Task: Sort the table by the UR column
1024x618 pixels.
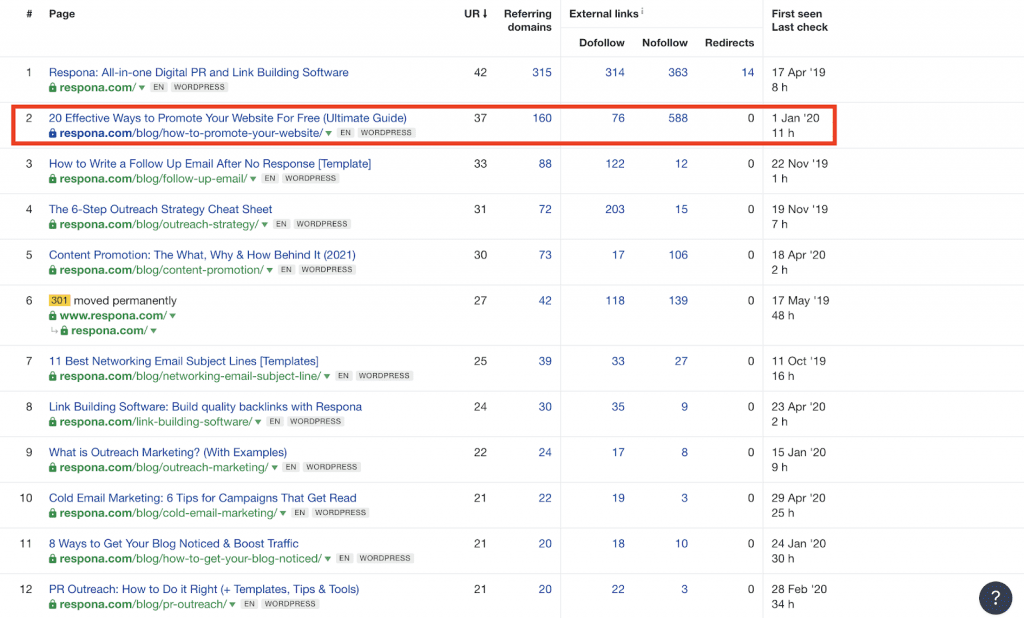Action: [475, 14]
